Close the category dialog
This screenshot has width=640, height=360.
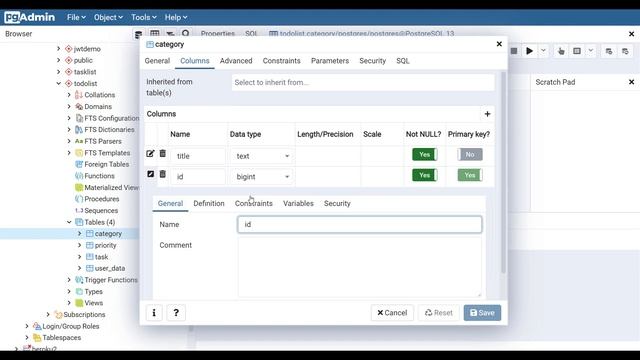pyautogui.click(x=499, y=44)
